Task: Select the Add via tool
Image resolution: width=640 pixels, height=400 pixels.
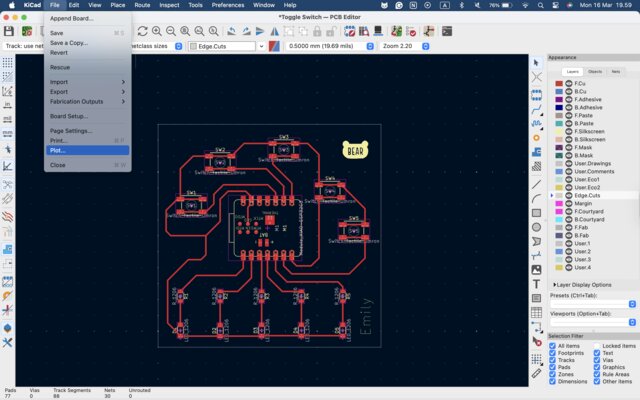Action: point(536,138)
